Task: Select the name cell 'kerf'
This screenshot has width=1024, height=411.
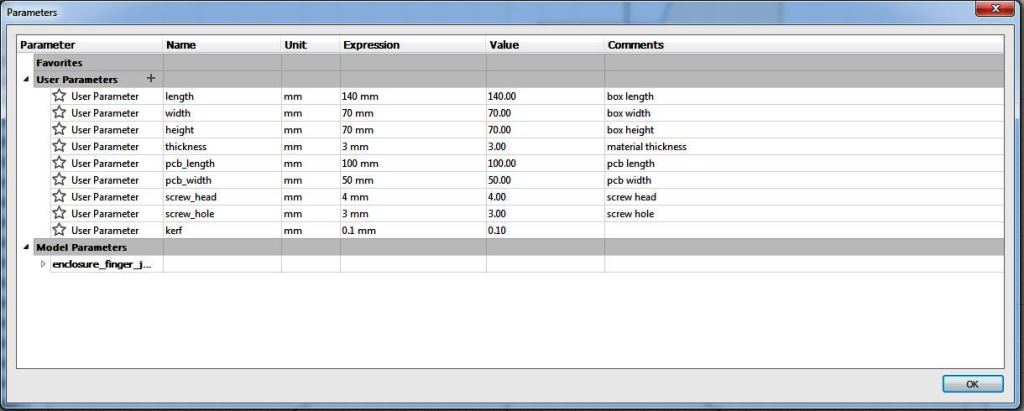Action: 222,230
